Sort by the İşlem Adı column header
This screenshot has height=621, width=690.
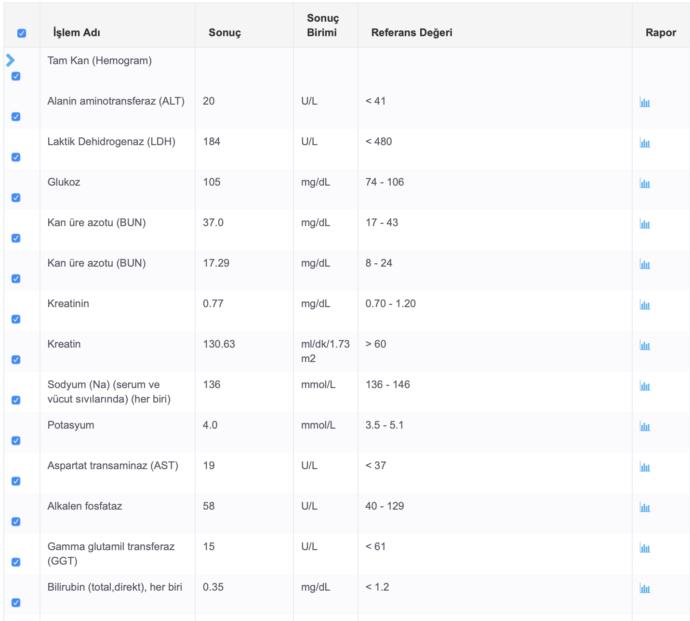click(77, 33)
